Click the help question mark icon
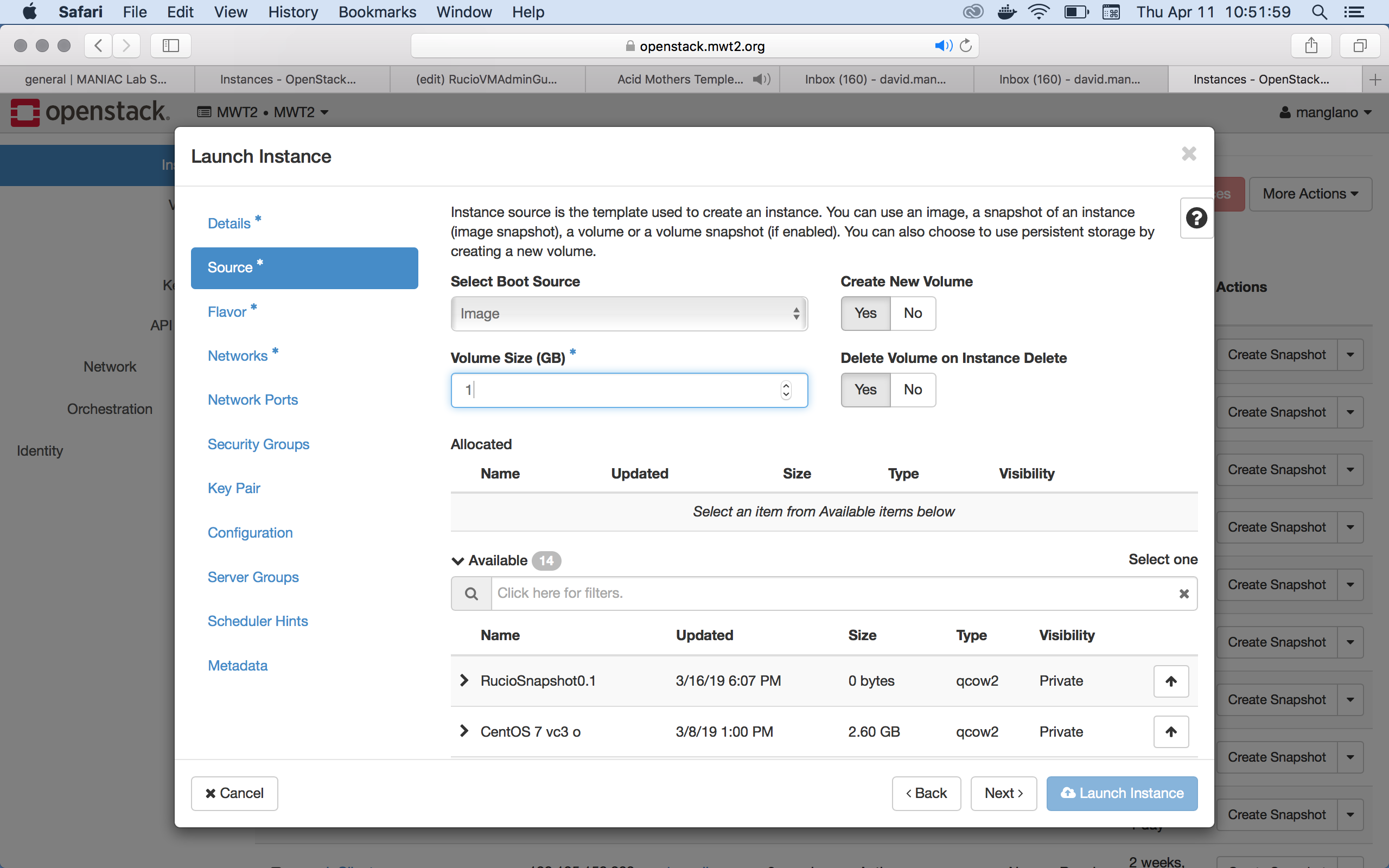The image size is (1389, 868). (1196, 218)
